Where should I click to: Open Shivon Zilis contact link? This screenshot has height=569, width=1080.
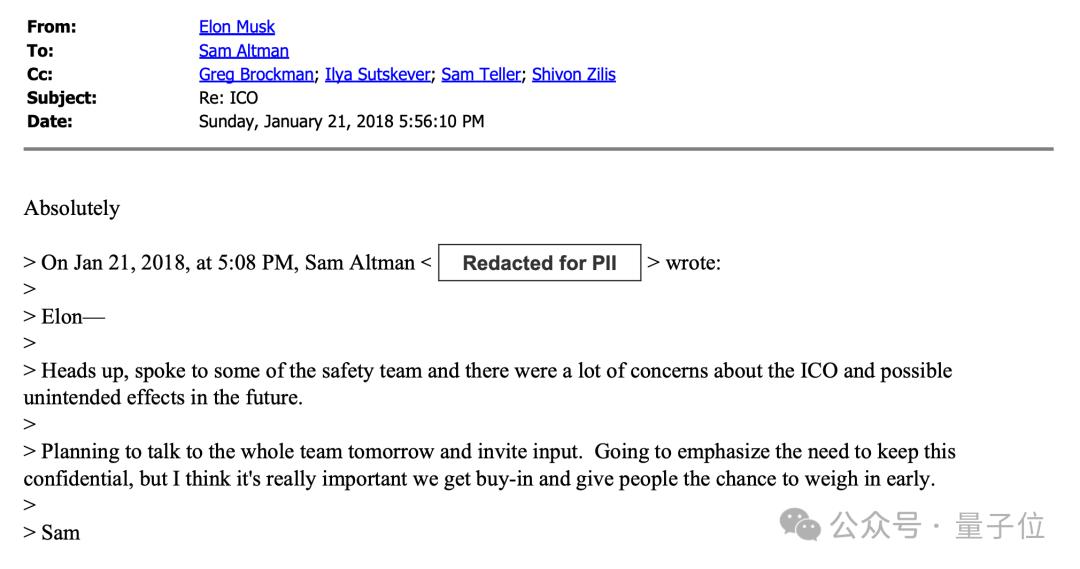coord(574,74)
